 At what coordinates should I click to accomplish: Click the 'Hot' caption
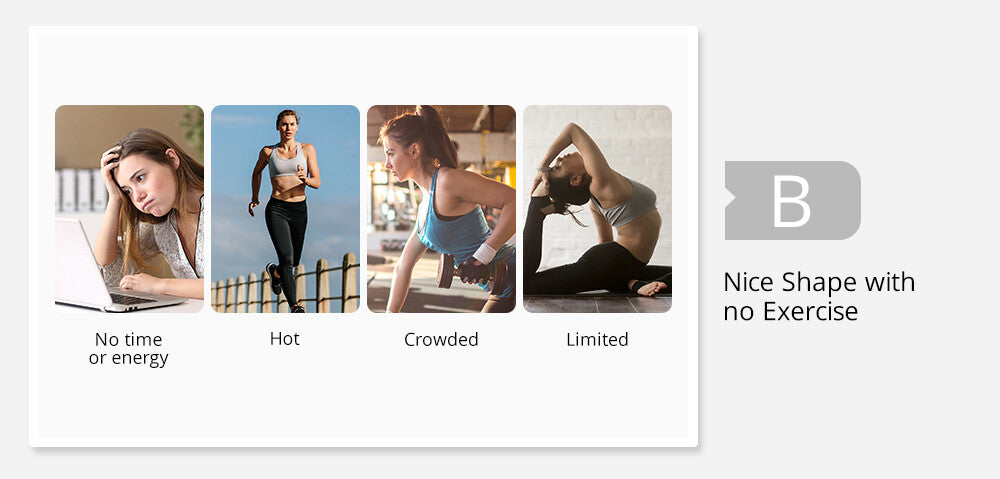coord(284,339)
